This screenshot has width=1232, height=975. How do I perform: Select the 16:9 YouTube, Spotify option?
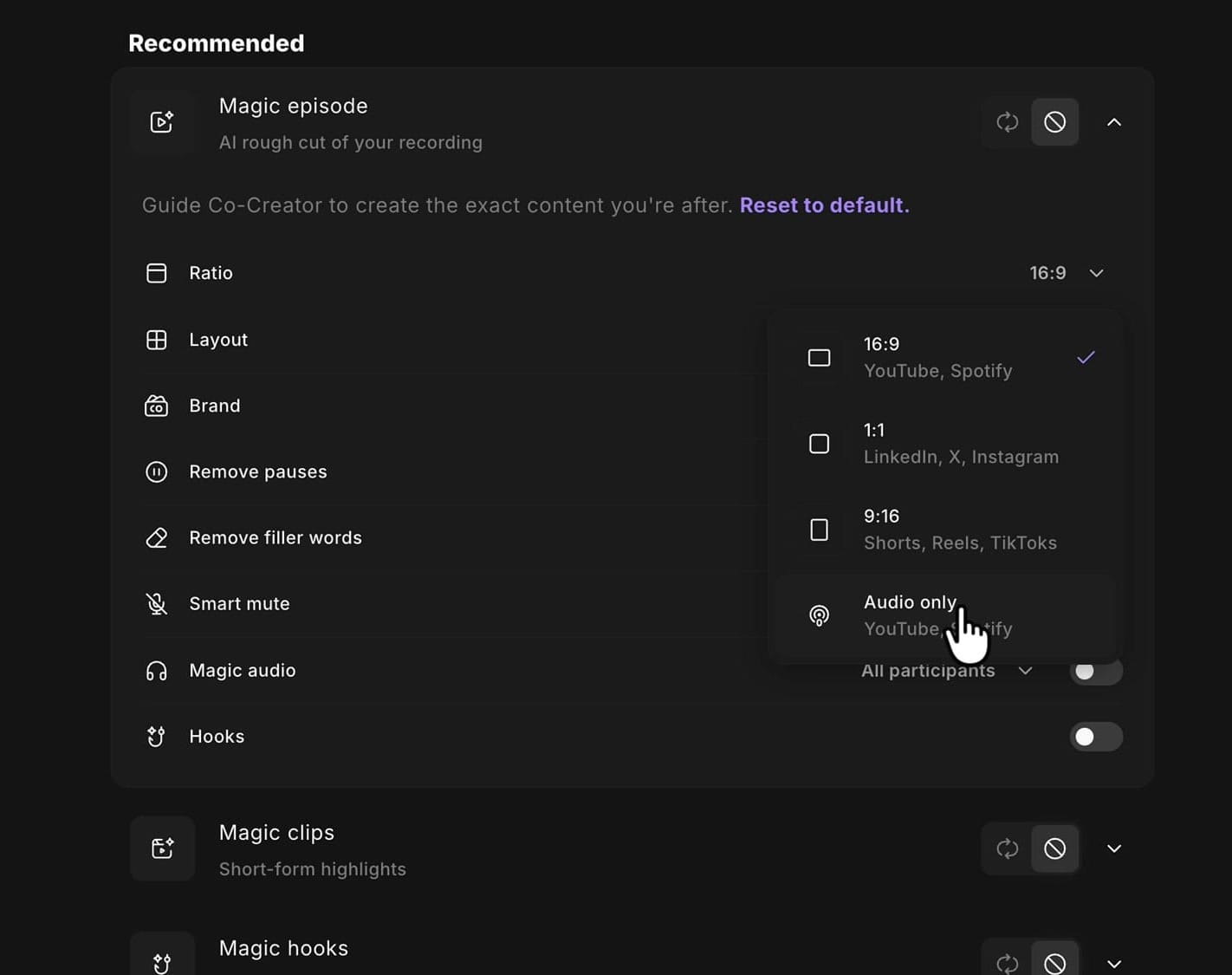coord(945,357)
